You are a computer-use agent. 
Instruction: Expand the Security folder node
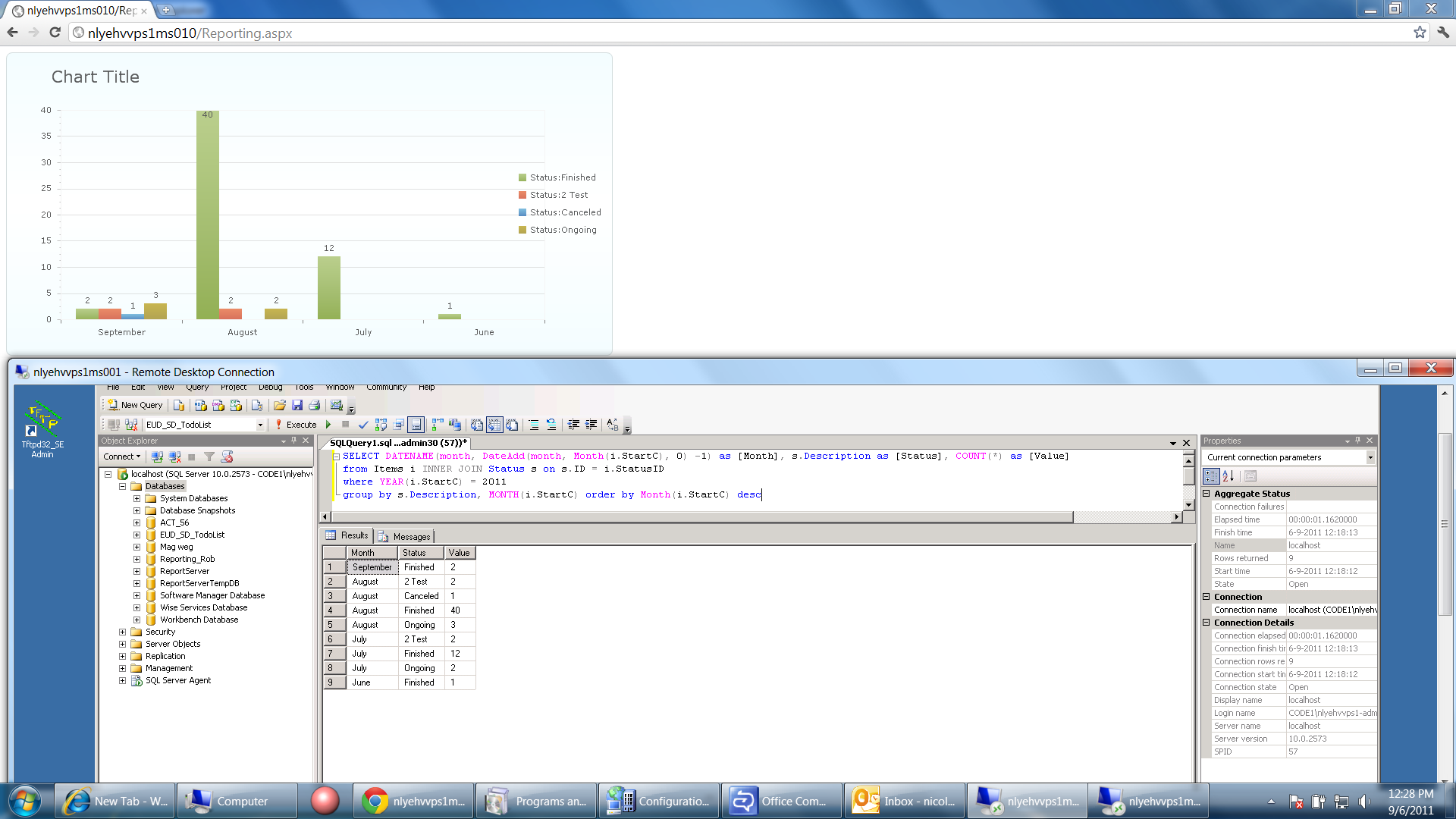(x=122, y=632)
